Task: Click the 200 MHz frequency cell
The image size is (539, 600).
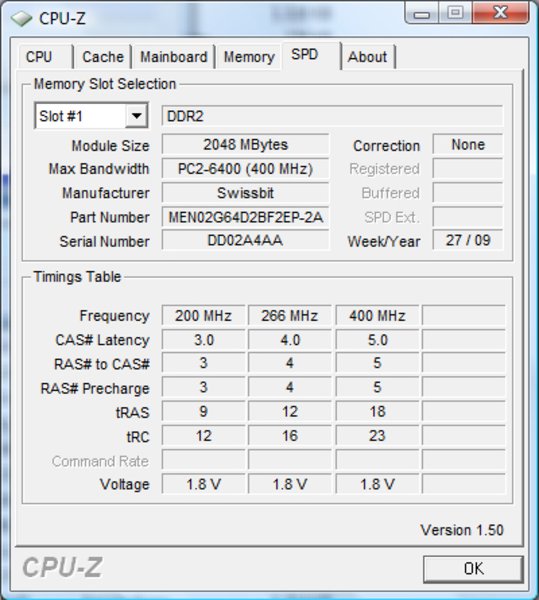Action: (x=203, y=316)
